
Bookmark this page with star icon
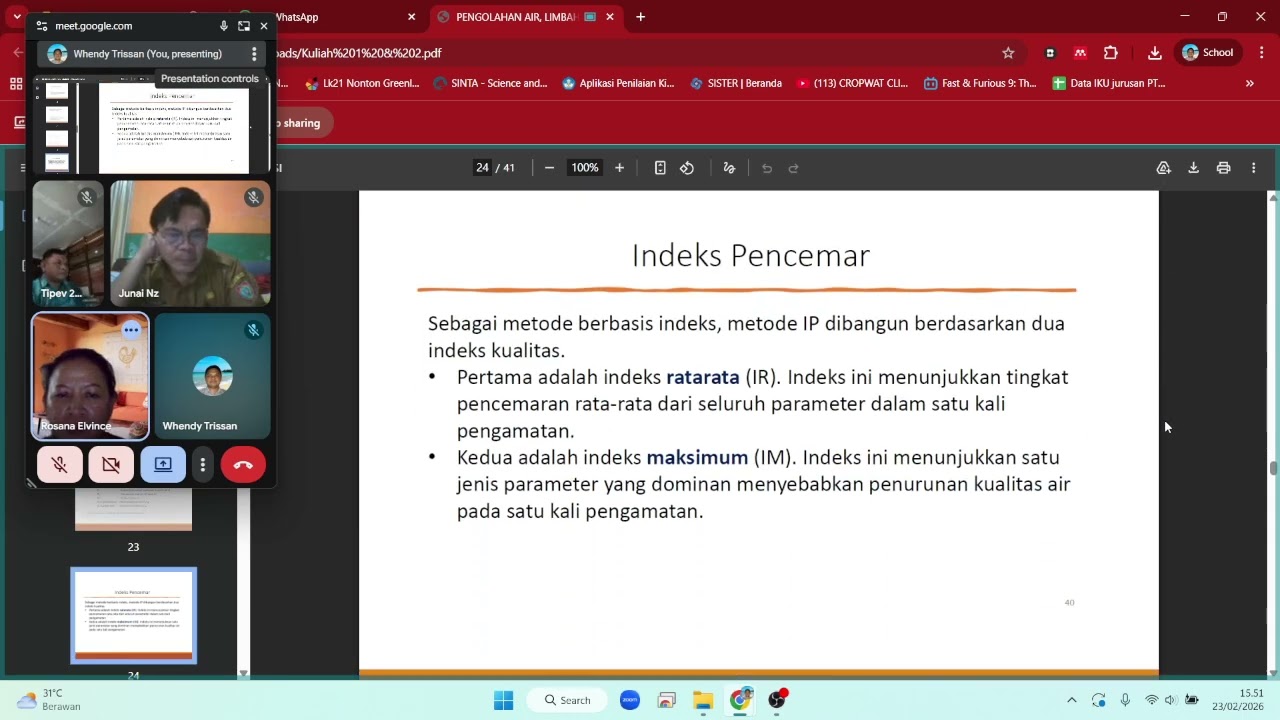coord(1008,53)
